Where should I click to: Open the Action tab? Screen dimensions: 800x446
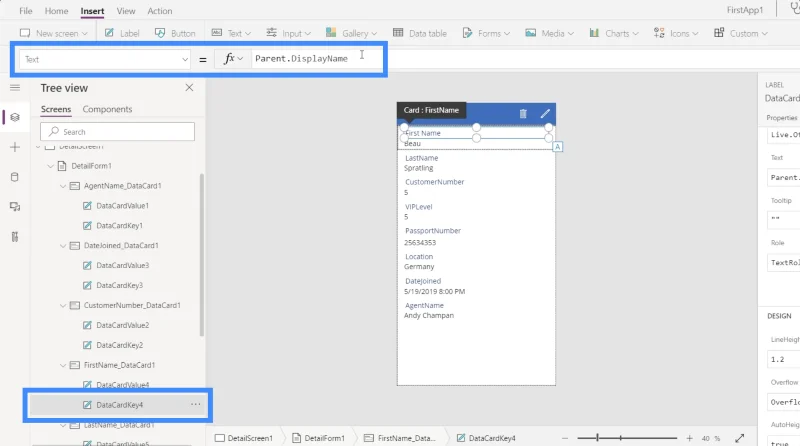pyautogui.click(x=160, y=11)
